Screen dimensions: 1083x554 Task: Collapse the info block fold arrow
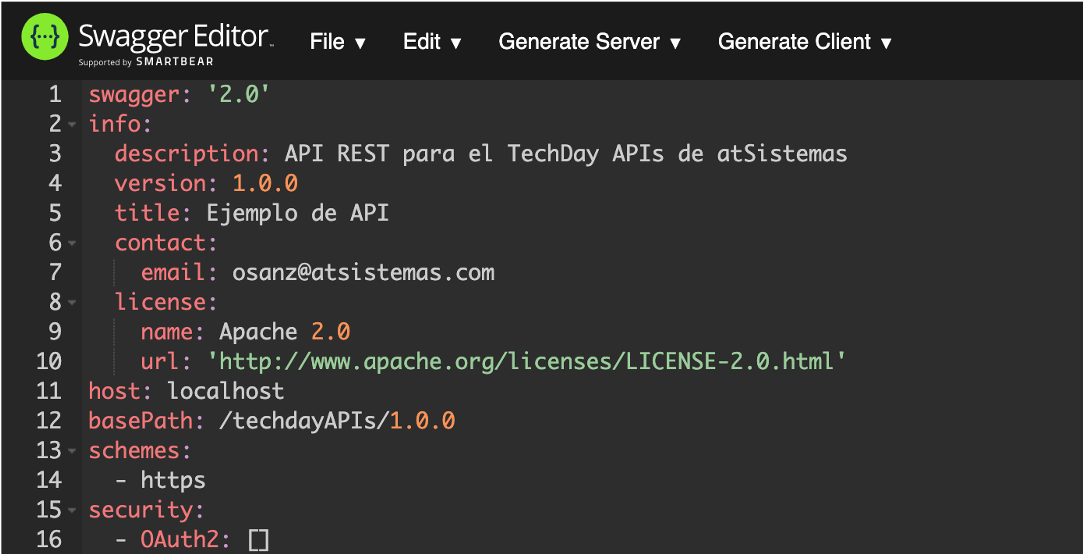[73, 125]
